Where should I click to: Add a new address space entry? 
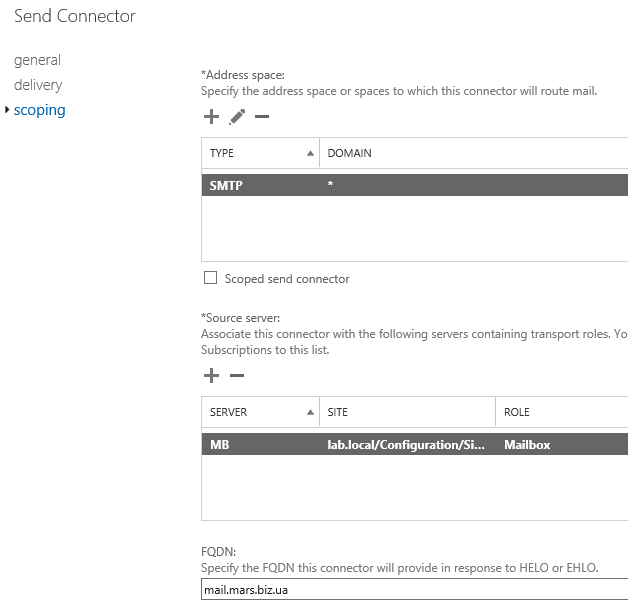click(x=211, y=117)
